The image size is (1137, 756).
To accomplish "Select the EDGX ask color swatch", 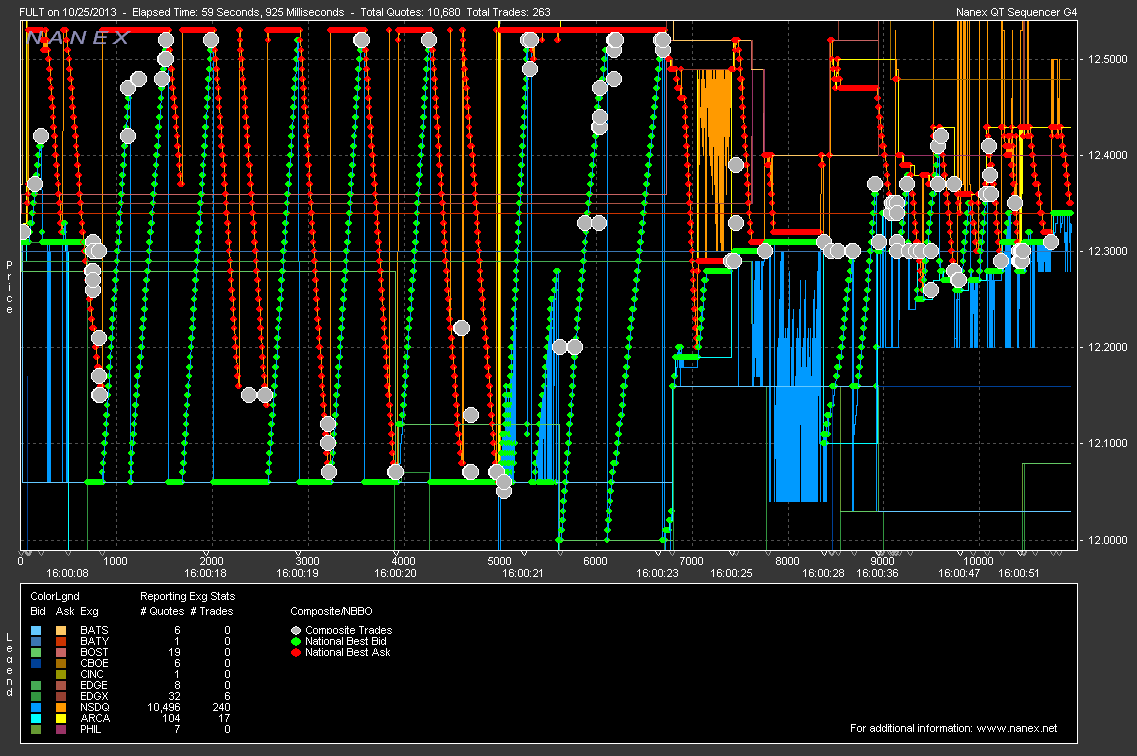I will 61,697.
